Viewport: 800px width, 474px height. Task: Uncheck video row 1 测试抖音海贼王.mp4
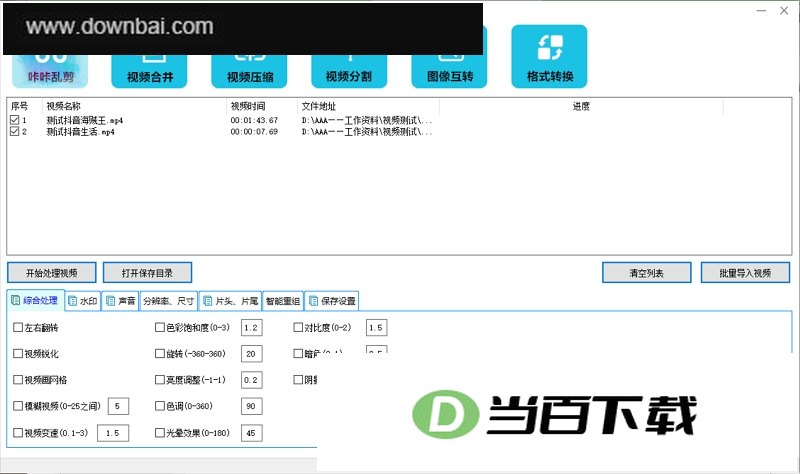point(14,120)
